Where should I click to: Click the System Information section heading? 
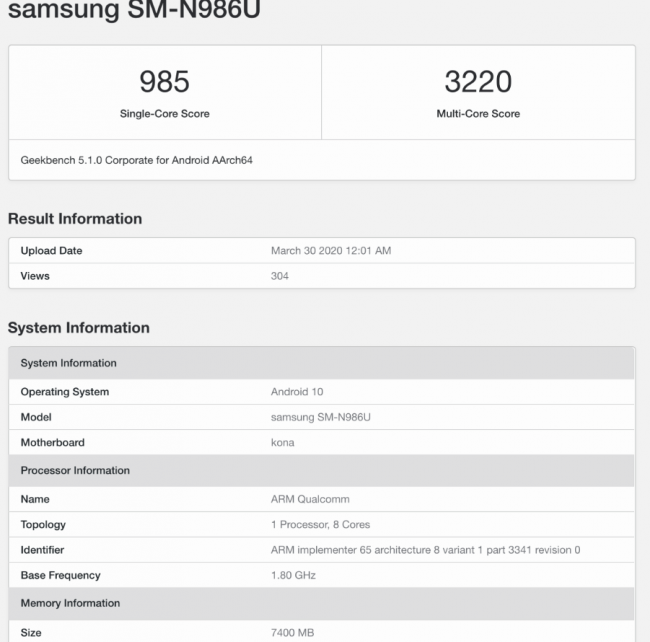pos(79,328)
